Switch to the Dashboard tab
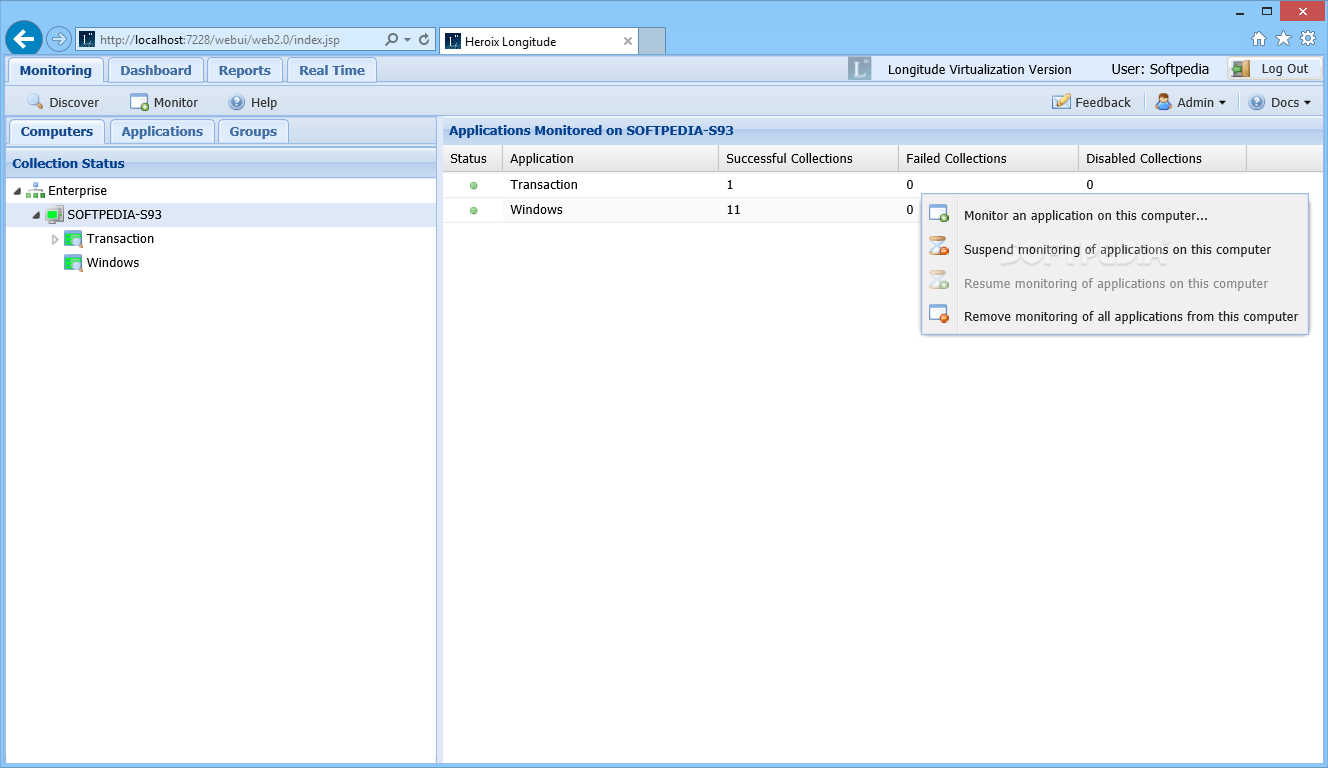The width and height of the screenshot is (1328, 768). tap(156, 70)
